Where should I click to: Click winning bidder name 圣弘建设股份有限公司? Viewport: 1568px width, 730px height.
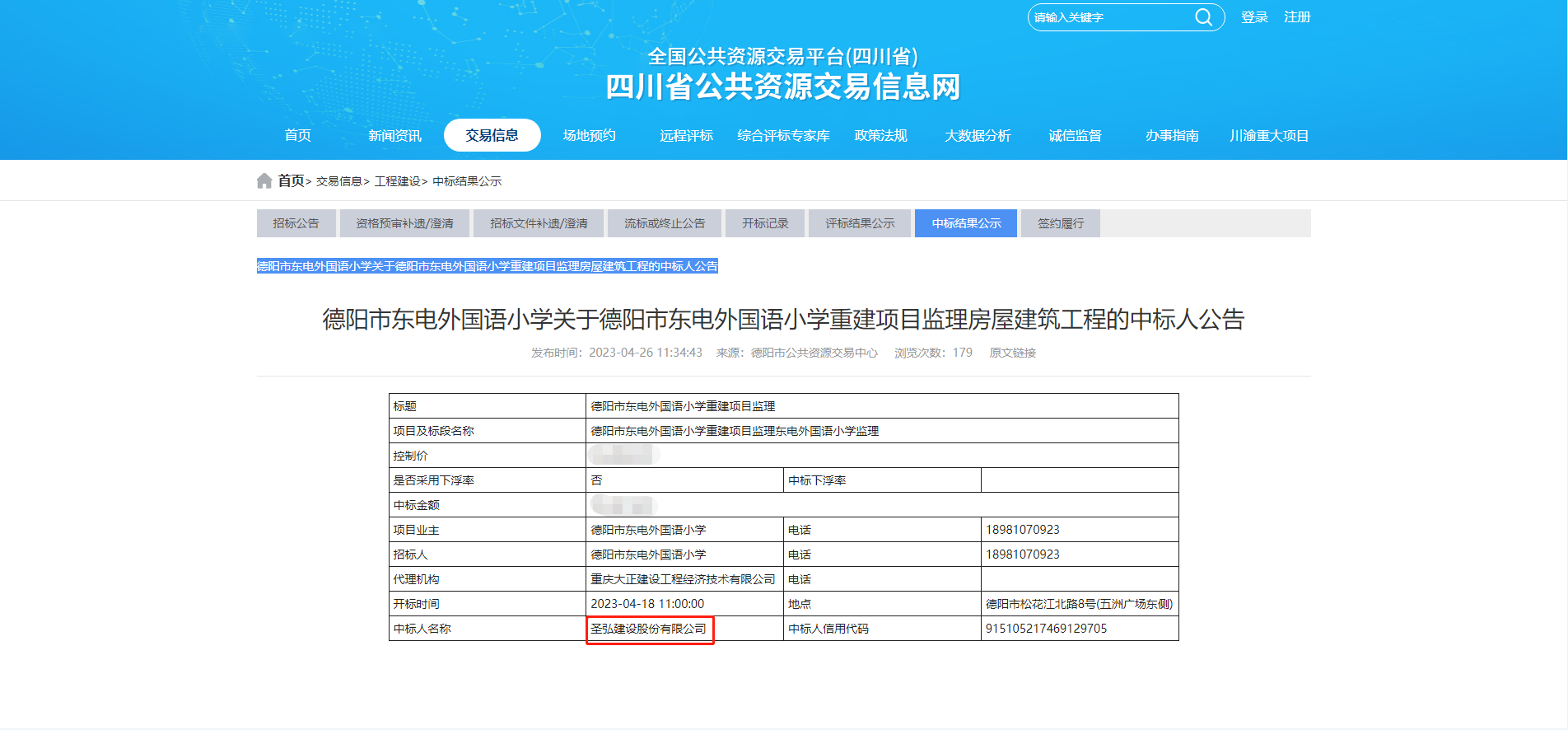tap(649, 629)
